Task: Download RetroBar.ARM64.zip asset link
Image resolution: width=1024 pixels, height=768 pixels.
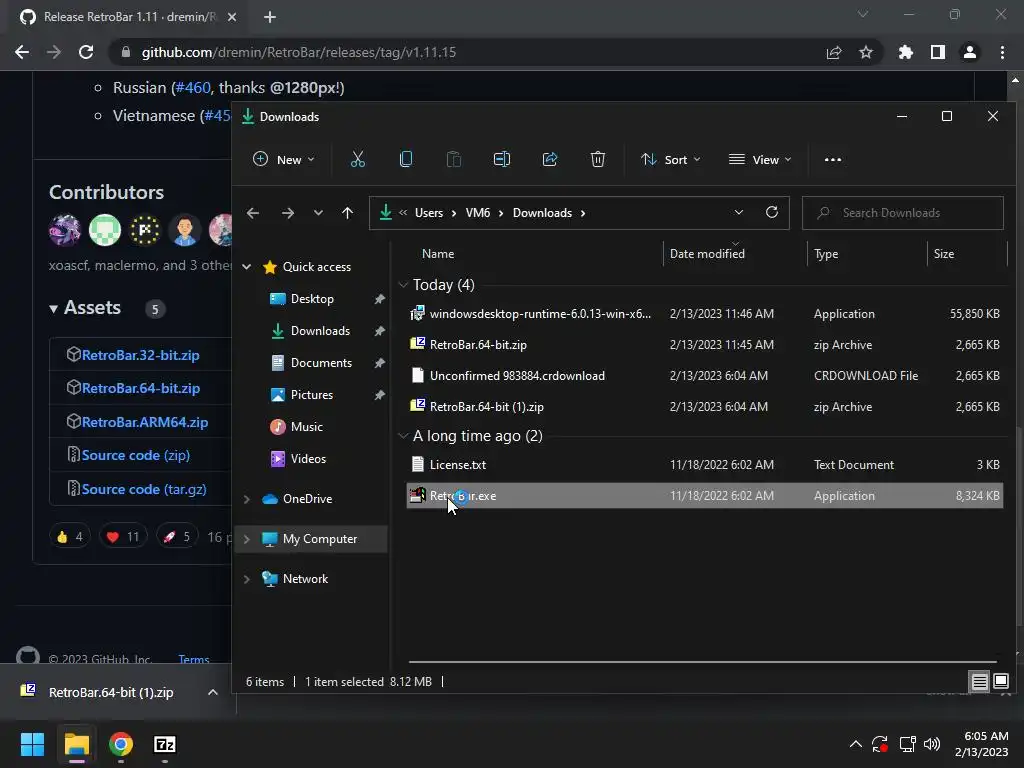Action: (x=145, y=422)
